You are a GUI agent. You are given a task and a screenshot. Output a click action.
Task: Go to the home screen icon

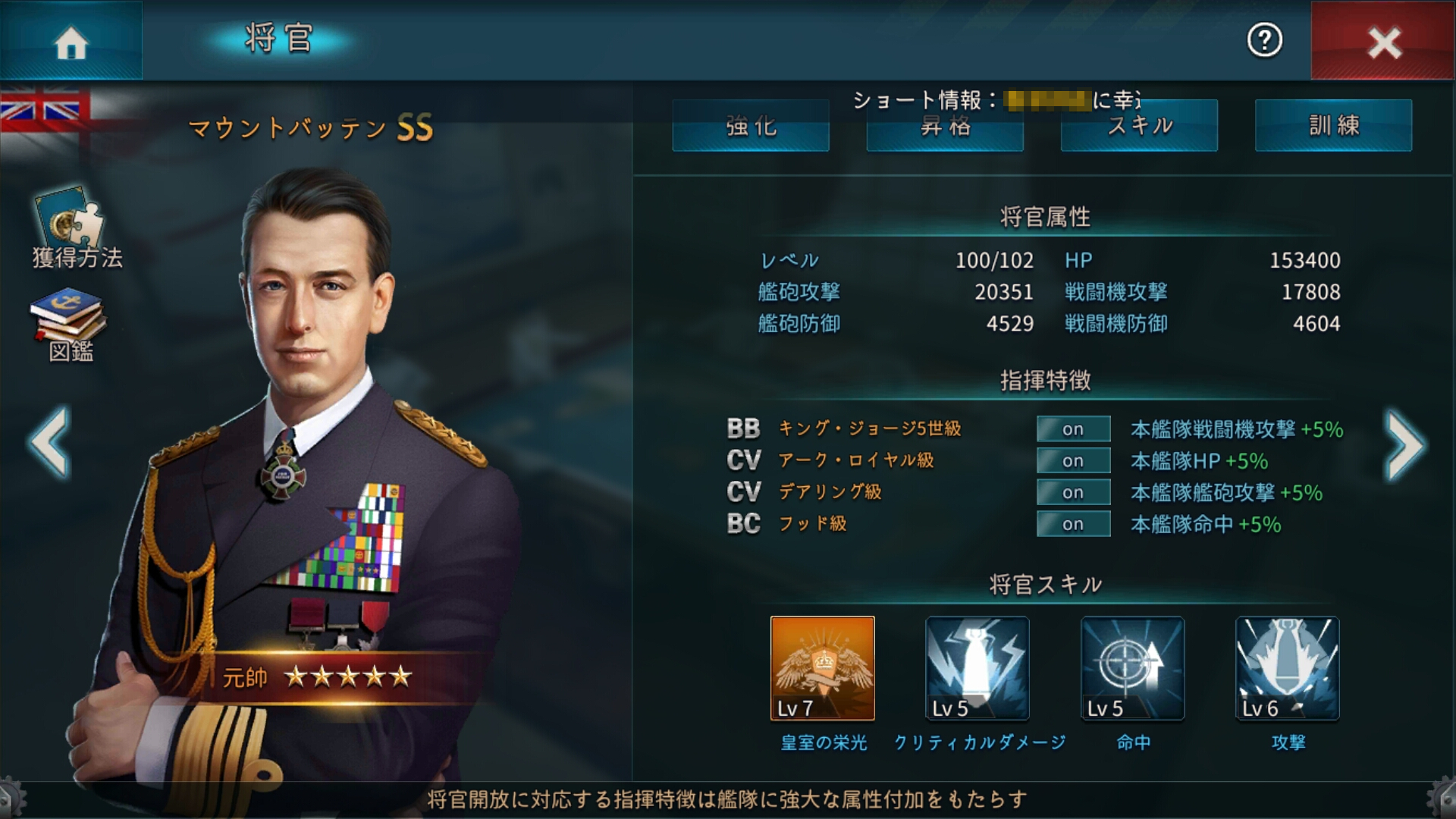click(x=71, y=42)
